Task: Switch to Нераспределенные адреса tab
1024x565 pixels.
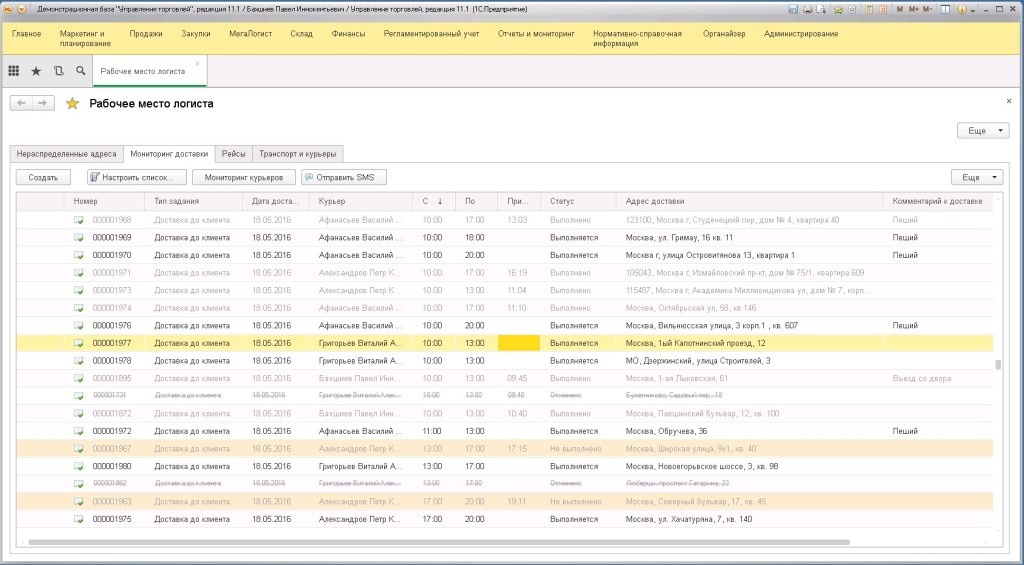Action: (x=67, y=154)
